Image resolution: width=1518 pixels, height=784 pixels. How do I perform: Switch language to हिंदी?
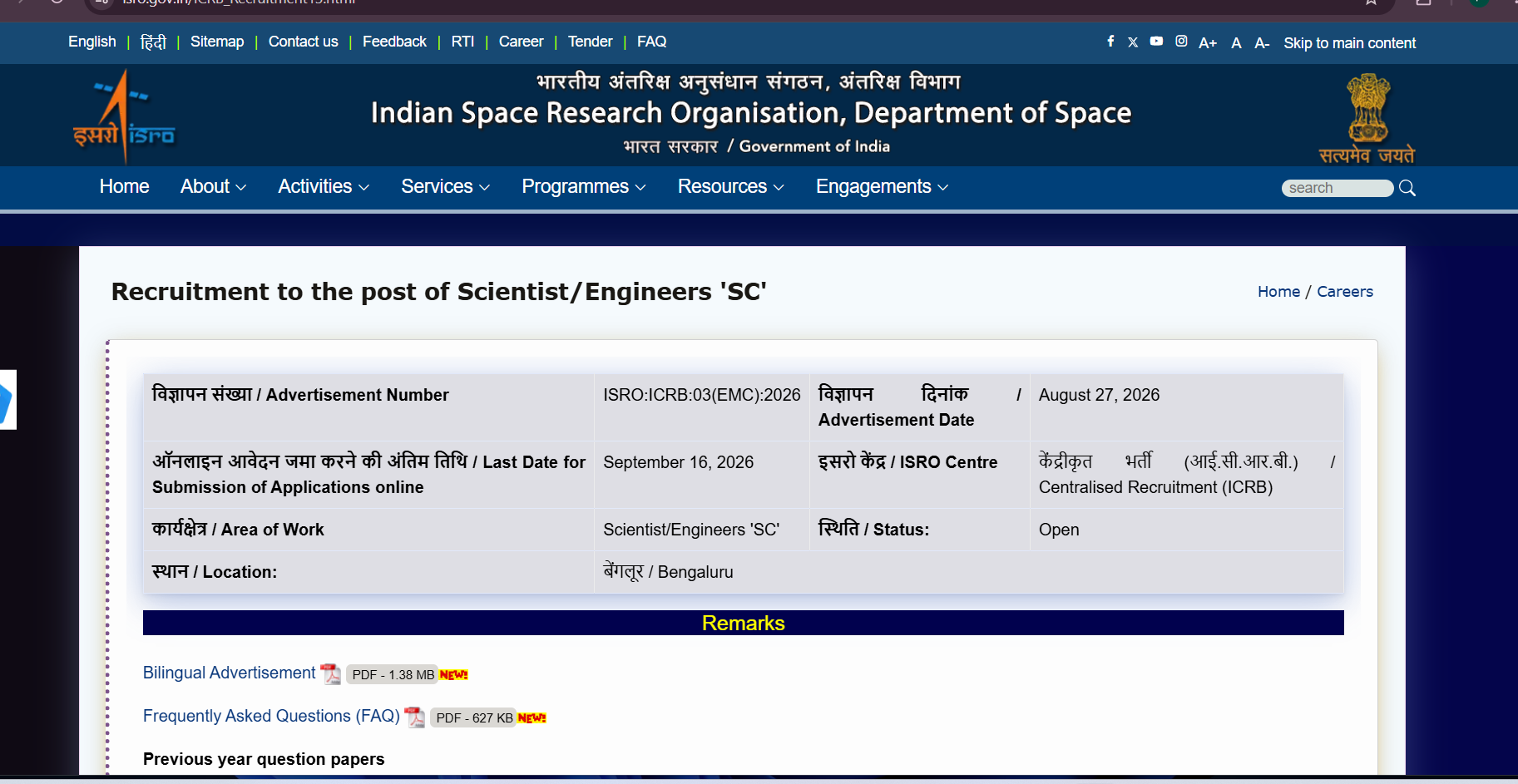(x=153, y=42)
